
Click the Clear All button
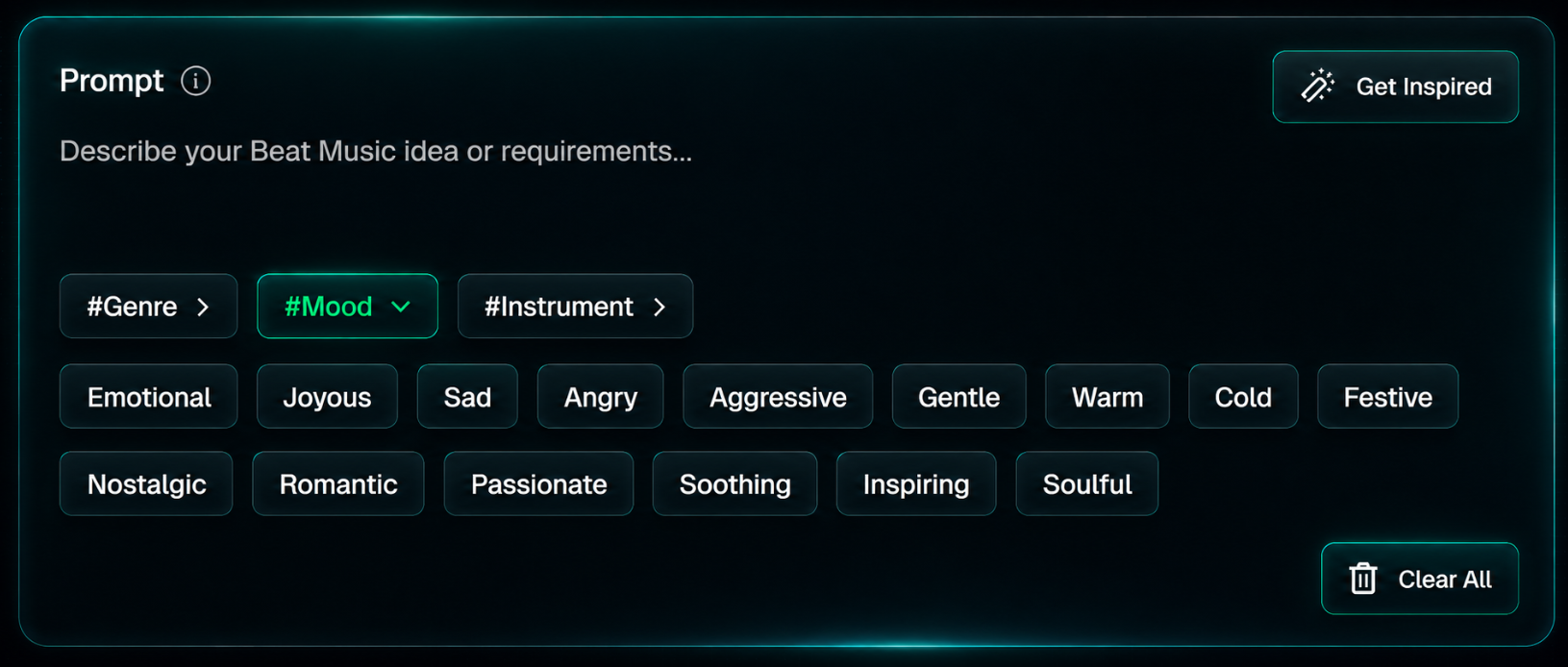coord(1420,579)
